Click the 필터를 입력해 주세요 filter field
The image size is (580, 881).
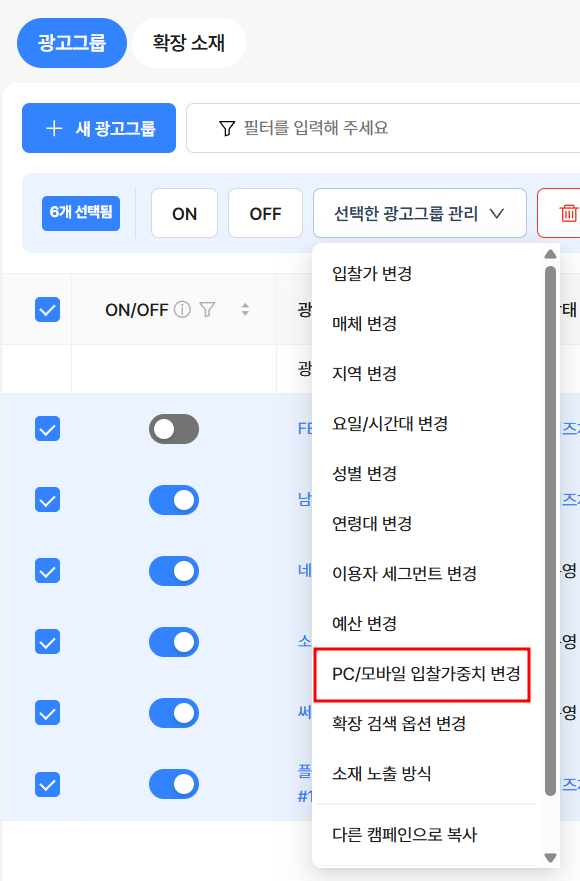[x=383, y=128]
